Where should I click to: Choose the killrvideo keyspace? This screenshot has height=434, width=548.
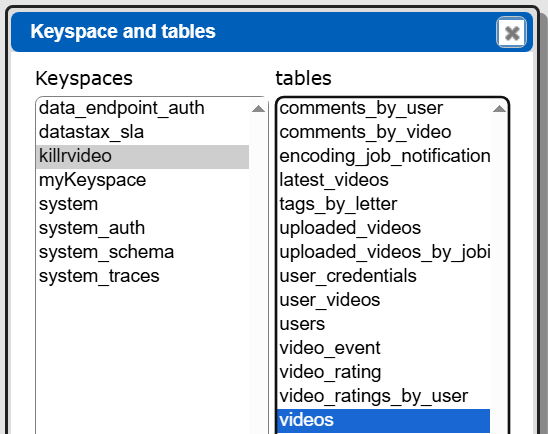(143, 156)
